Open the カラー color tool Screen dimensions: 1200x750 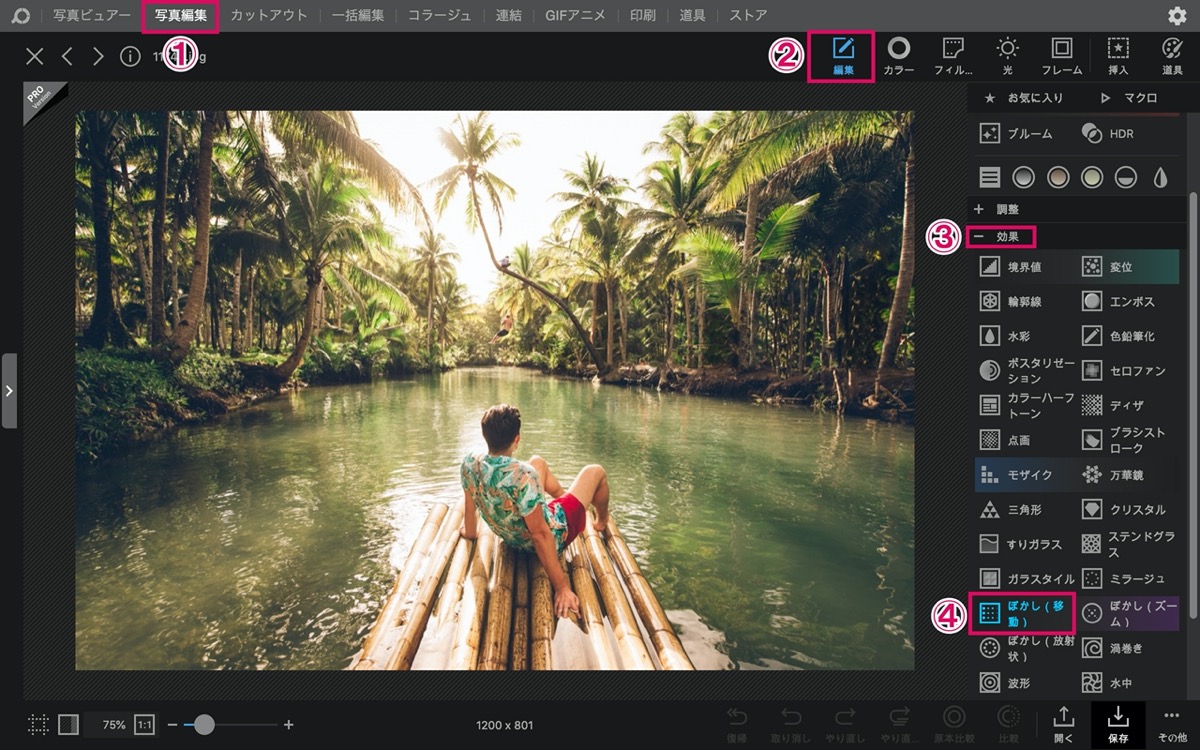pyautogui.click(x=899, y=56)
